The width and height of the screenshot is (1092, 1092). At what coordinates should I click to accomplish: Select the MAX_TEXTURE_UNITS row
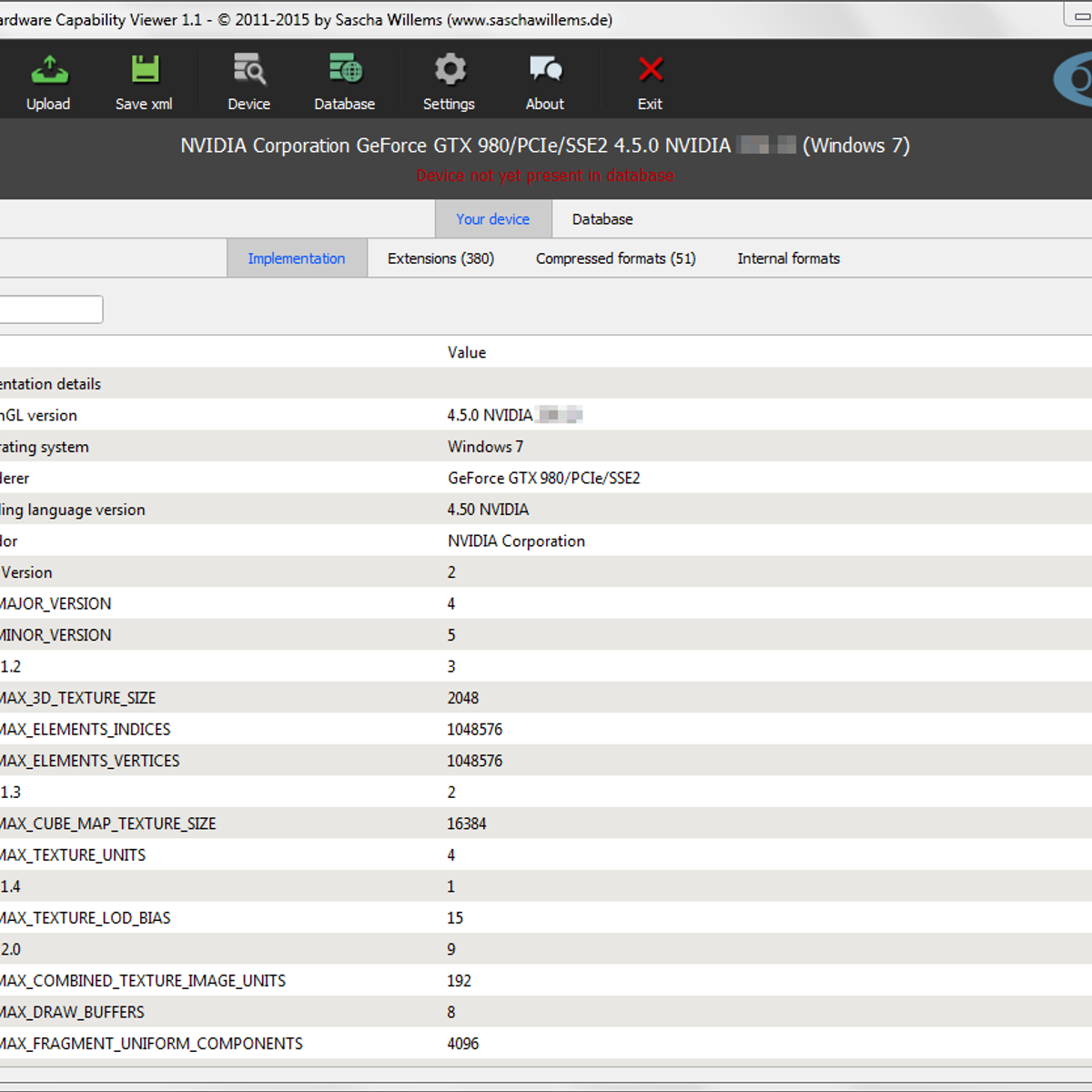pyautogui.click(x=546, y=854)
